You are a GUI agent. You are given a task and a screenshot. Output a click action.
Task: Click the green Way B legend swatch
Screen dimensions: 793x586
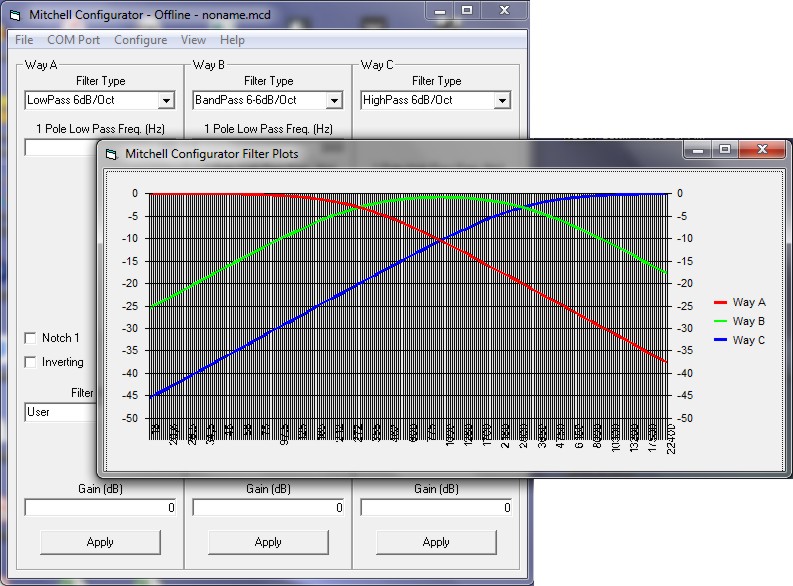click(720, 321)
